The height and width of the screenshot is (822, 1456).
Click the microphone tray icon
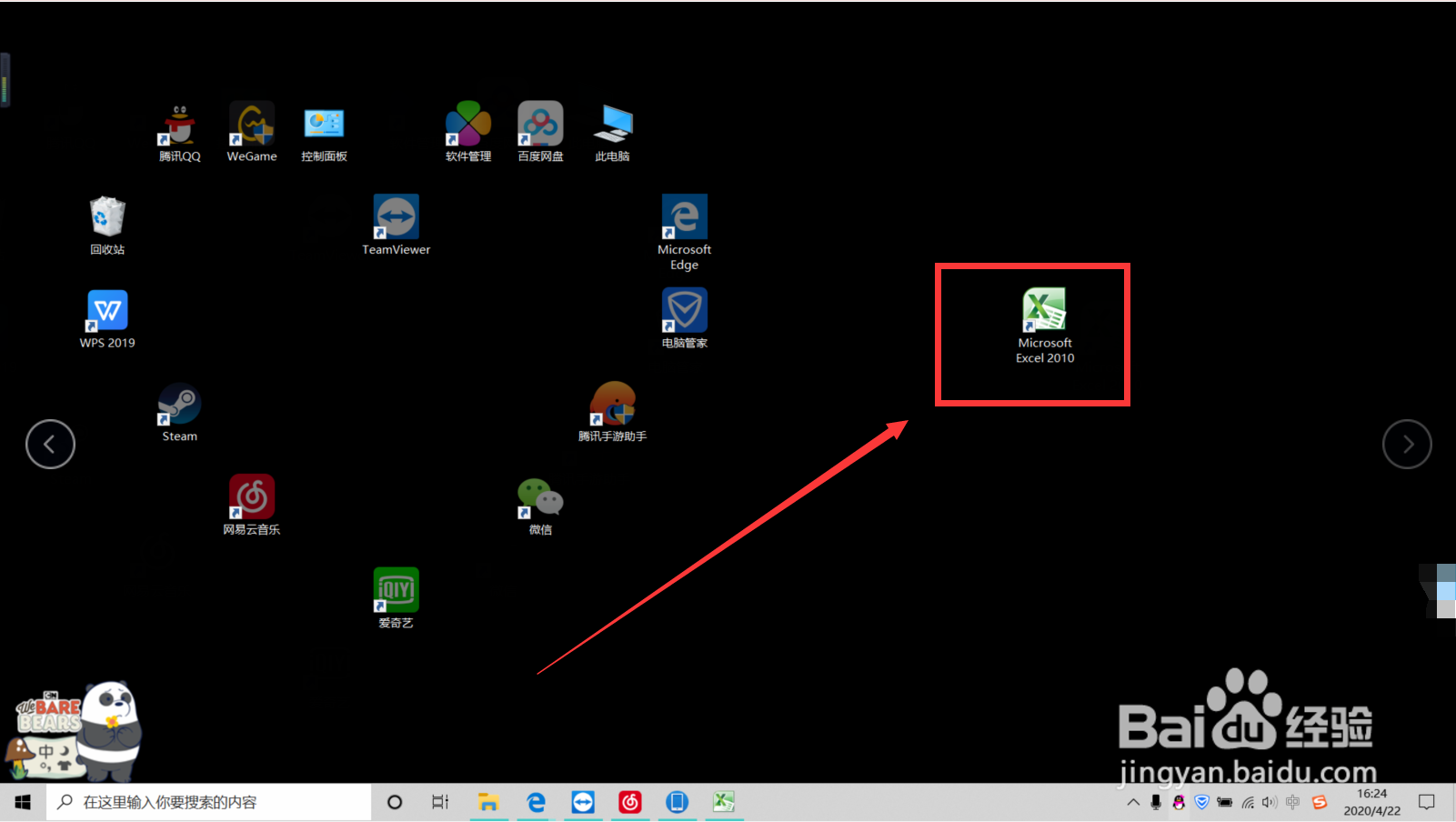1156,802
